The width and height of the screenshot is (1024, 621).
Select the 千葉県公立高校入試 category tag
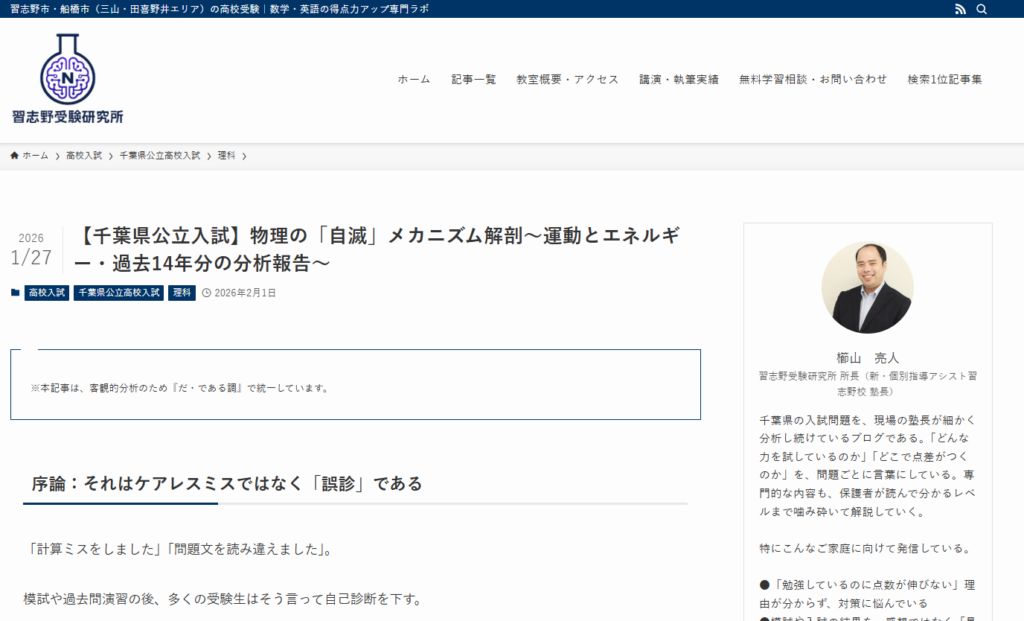[x=118, y=293]
